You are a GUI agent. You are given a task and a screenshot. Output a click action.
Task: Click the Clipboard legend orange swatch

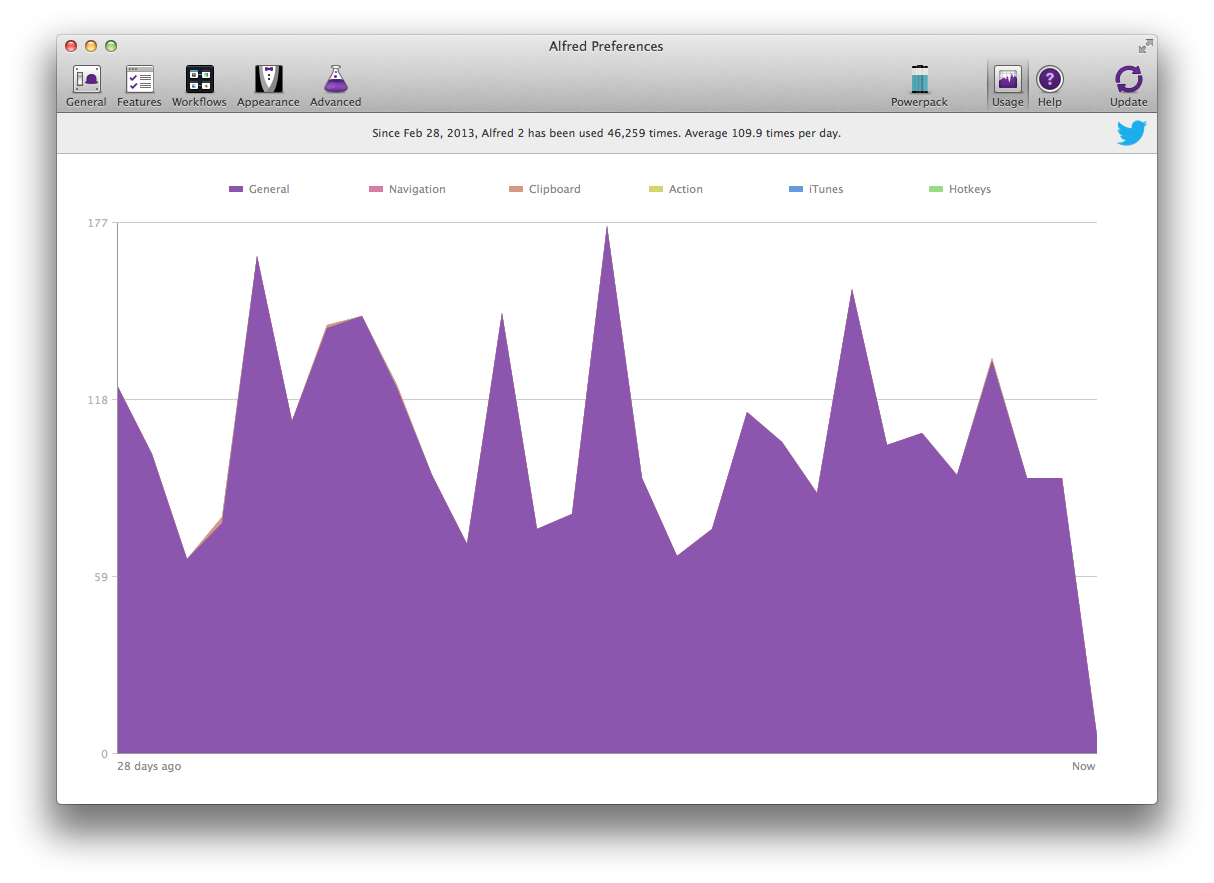pyautogui.click(x=516, y=189)
